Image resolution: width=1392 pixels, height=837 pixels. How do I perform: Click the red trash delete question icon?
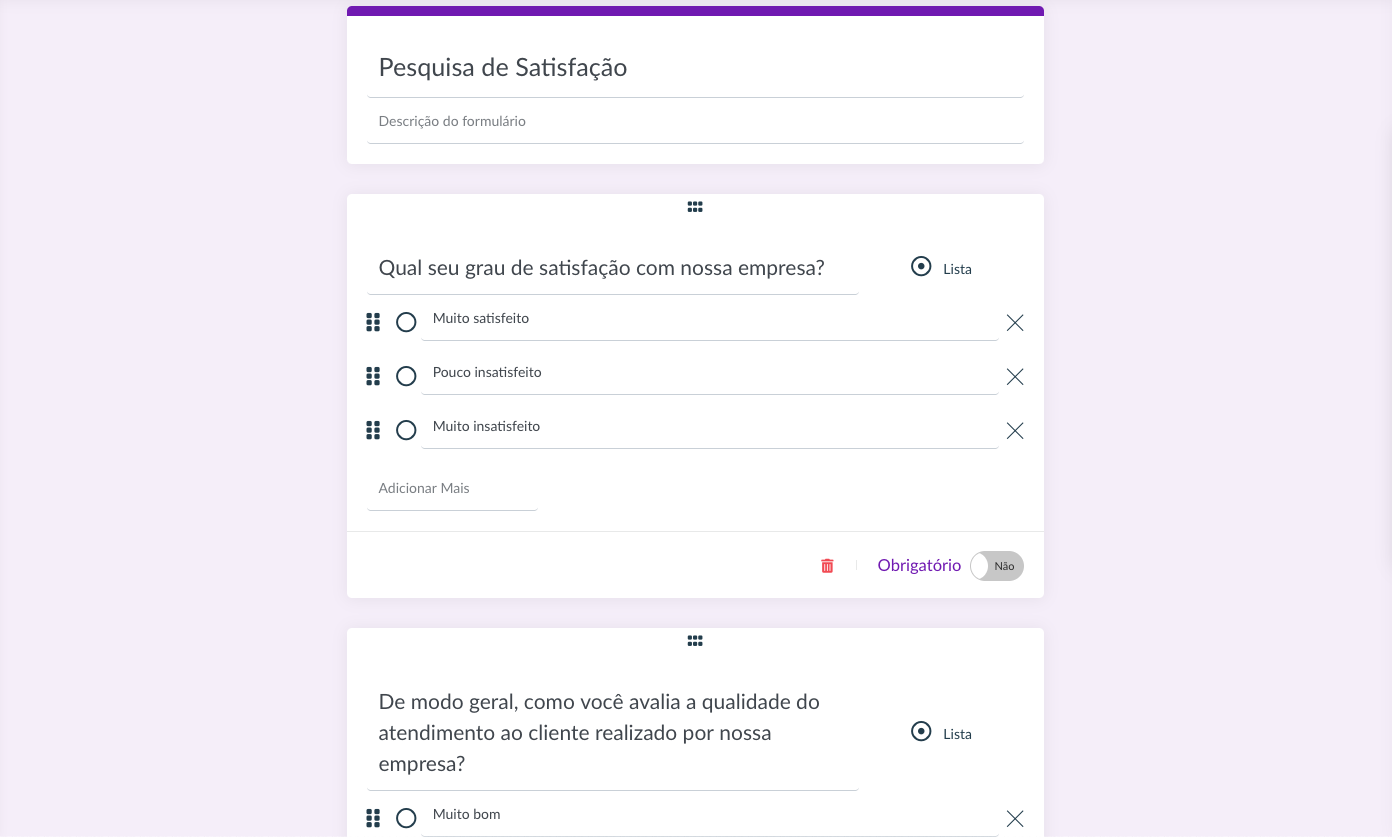click(x=827, y=566)
